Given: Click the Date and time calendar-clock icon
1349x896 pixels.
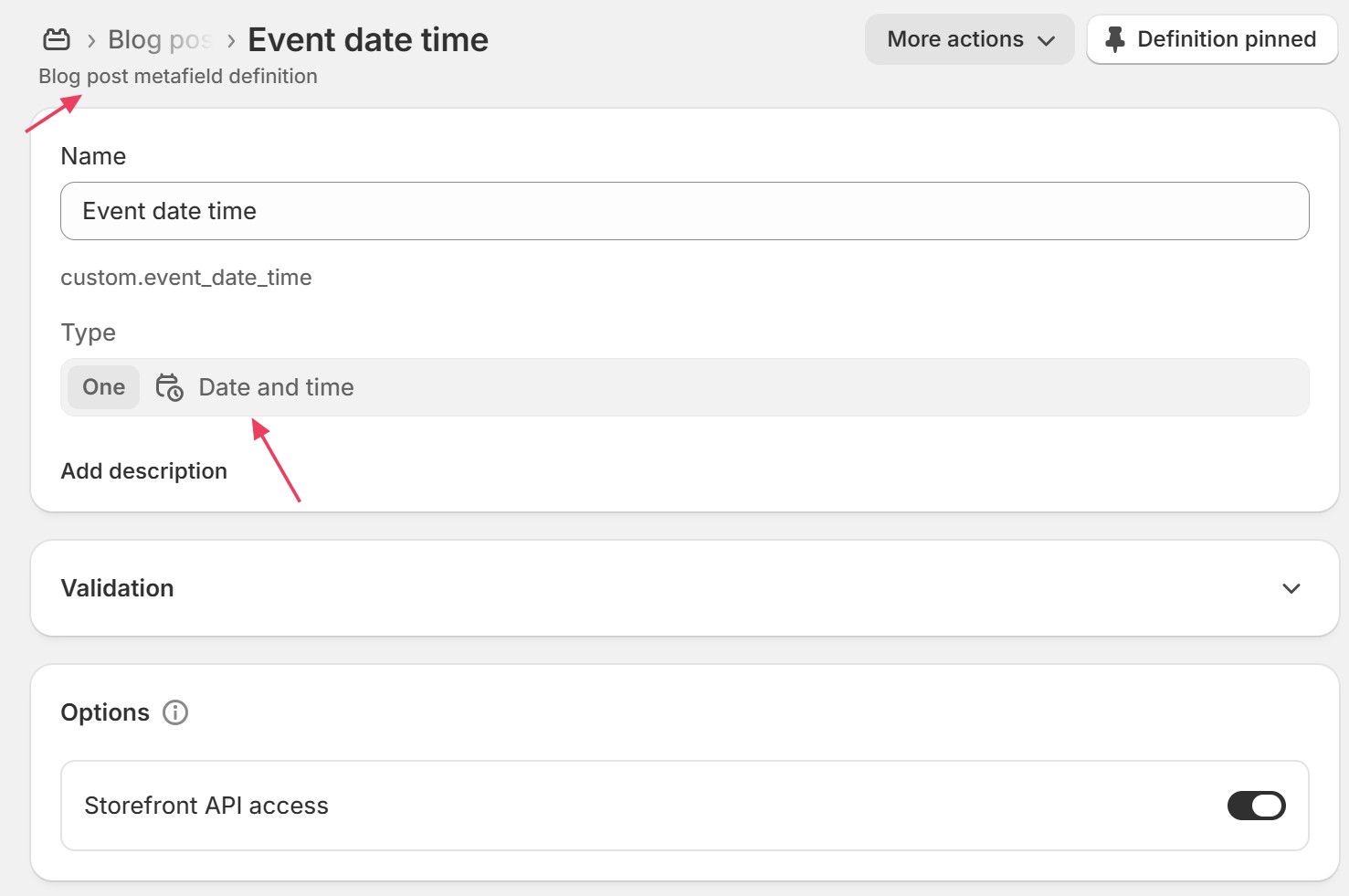Looking at the screenshot, I should tap(169, 387).
